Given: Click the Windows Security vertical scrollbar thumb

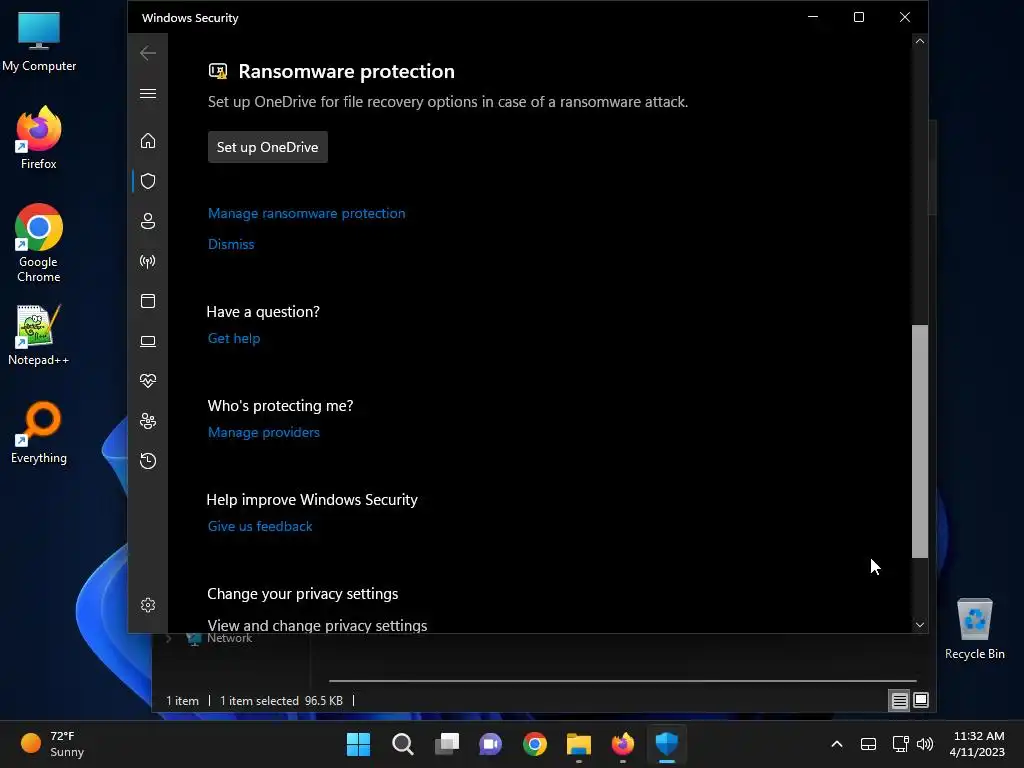Looking at the screenshot, I should point(920,441).
